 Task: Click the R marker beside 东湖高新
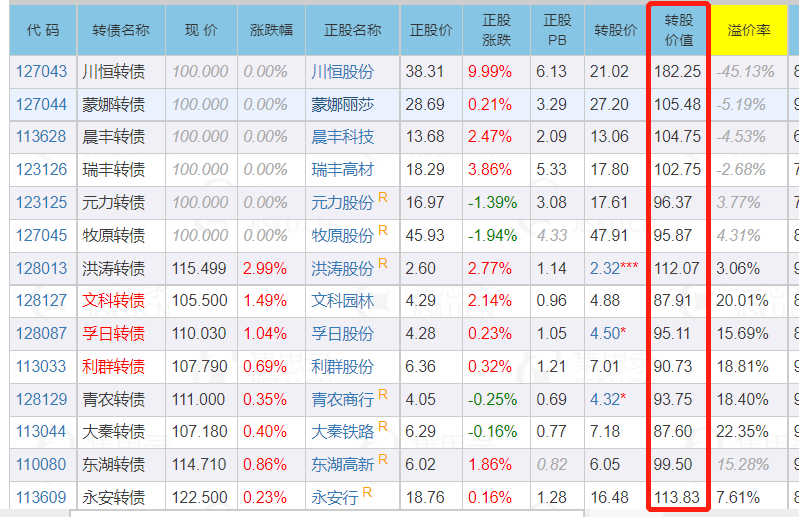pyautogui.click(x=383, y=459)
